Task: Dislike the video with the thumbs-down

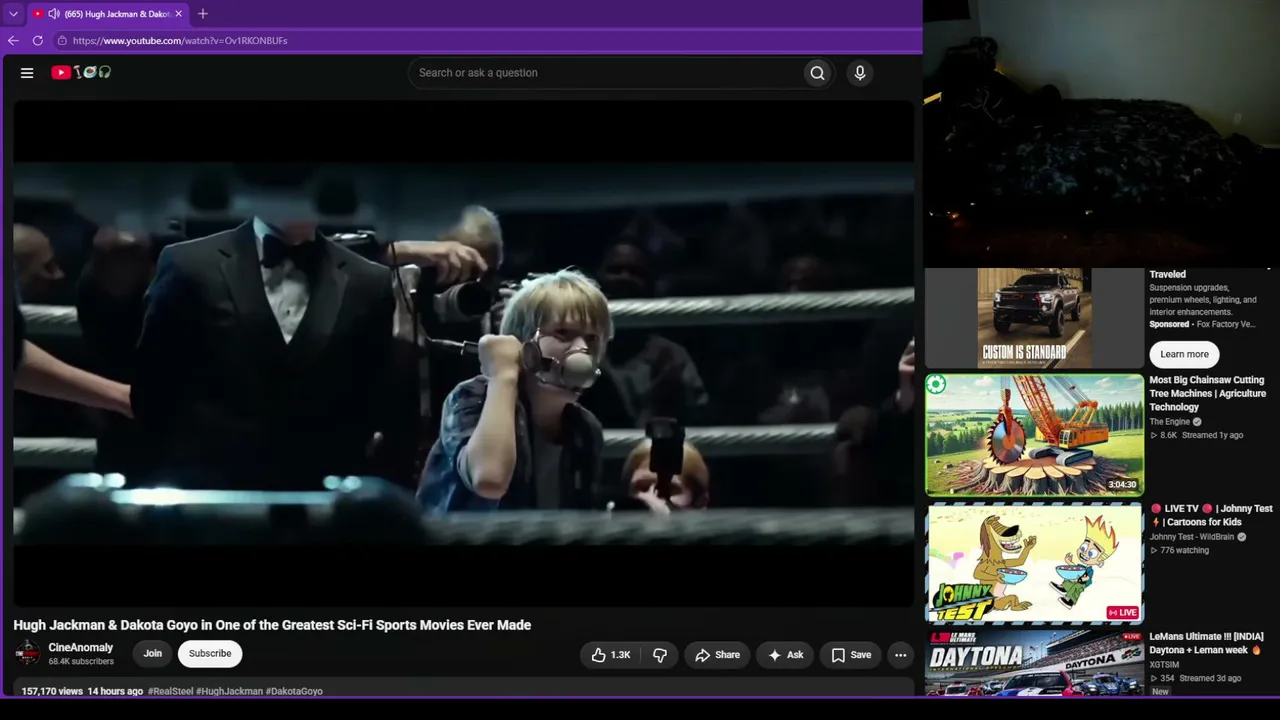Action: click(x=660, y=655)
